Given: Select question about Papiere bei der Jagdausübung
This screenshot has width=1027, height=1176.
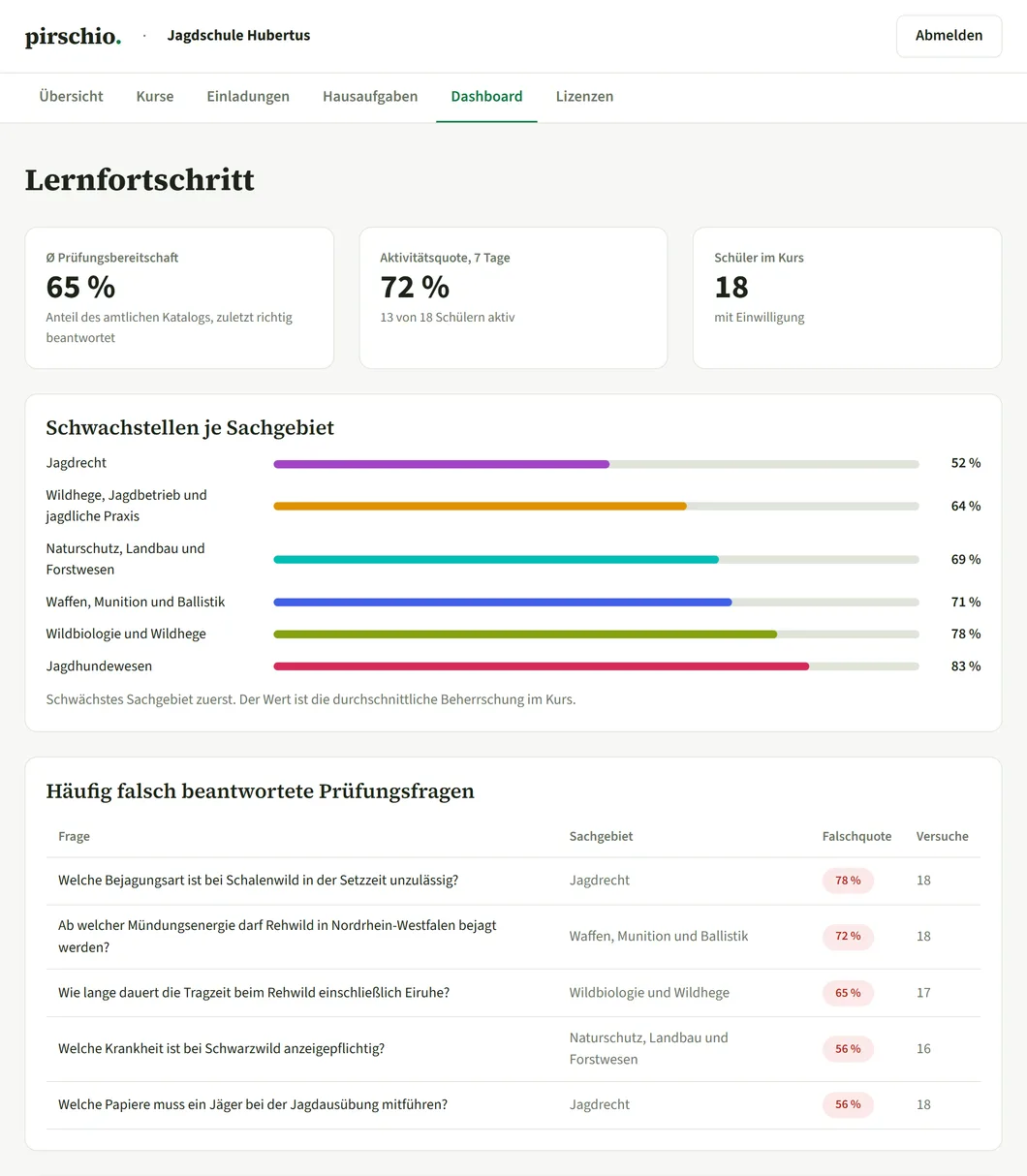Looking at the screenshot, I should pos(253,1104).
